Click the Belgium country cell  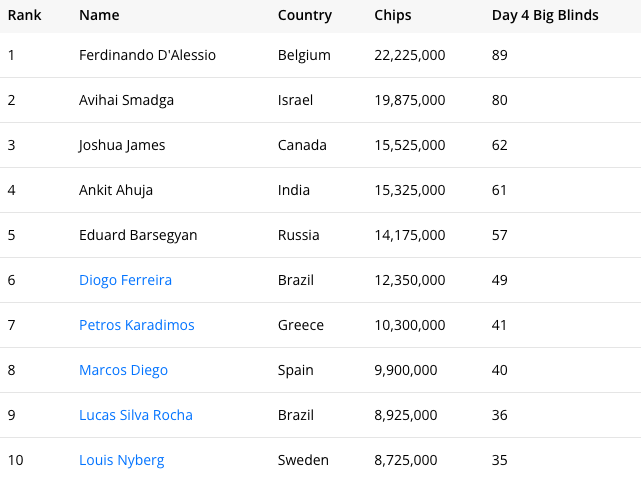coord(304,55)
